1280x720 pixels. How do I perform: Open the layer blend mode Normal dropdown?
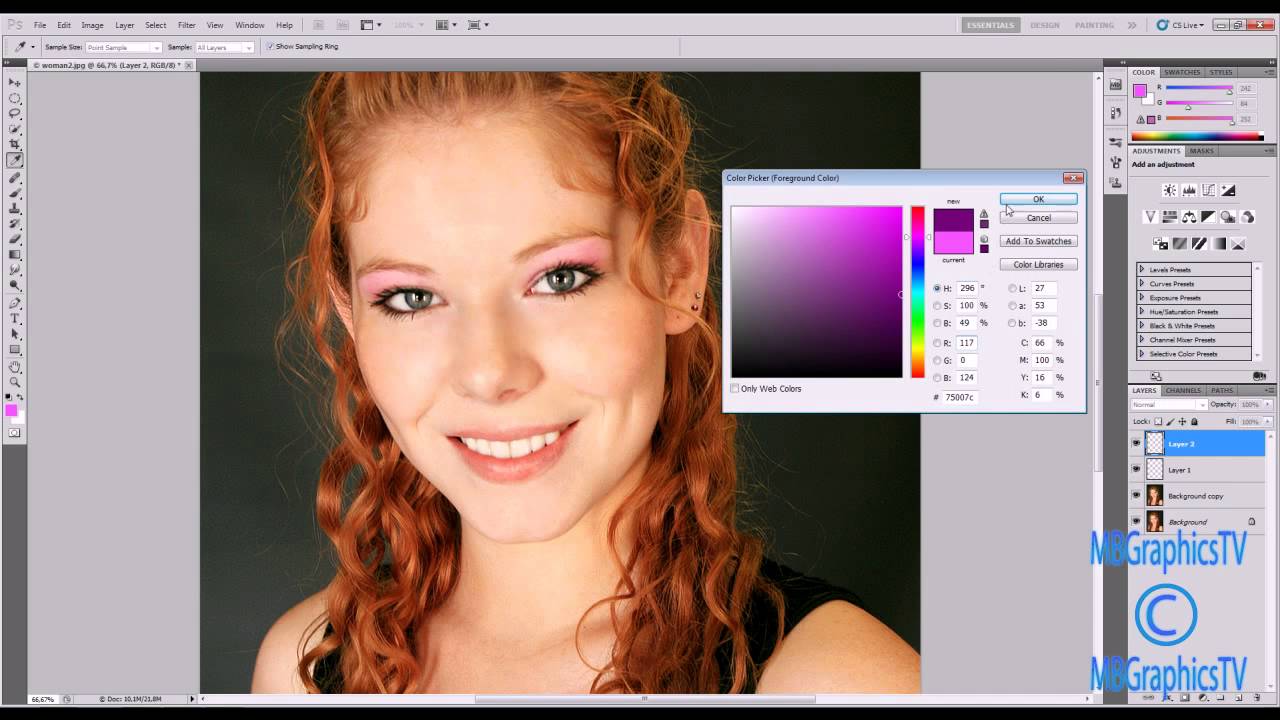click(1169, 405)
